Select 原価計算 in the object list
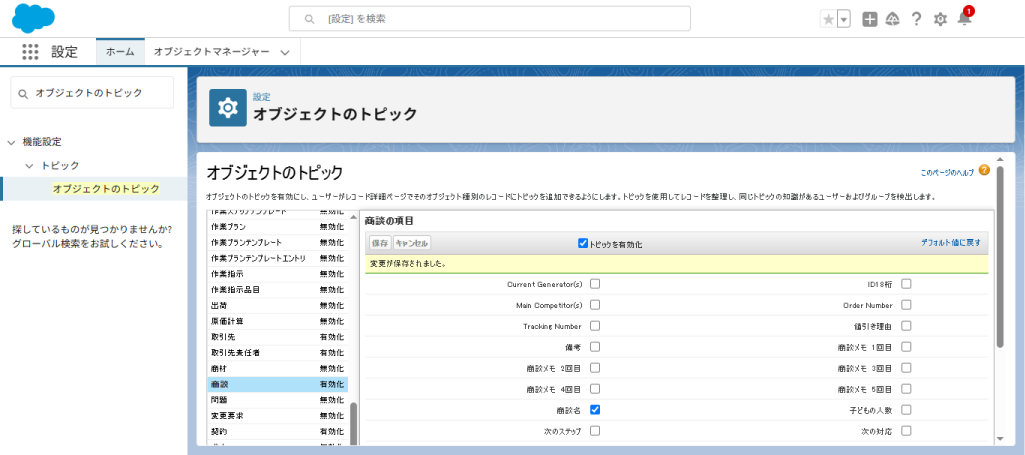Image resolution: width=1025 pixels, height=455 pixels. click(x=278, y=321)
